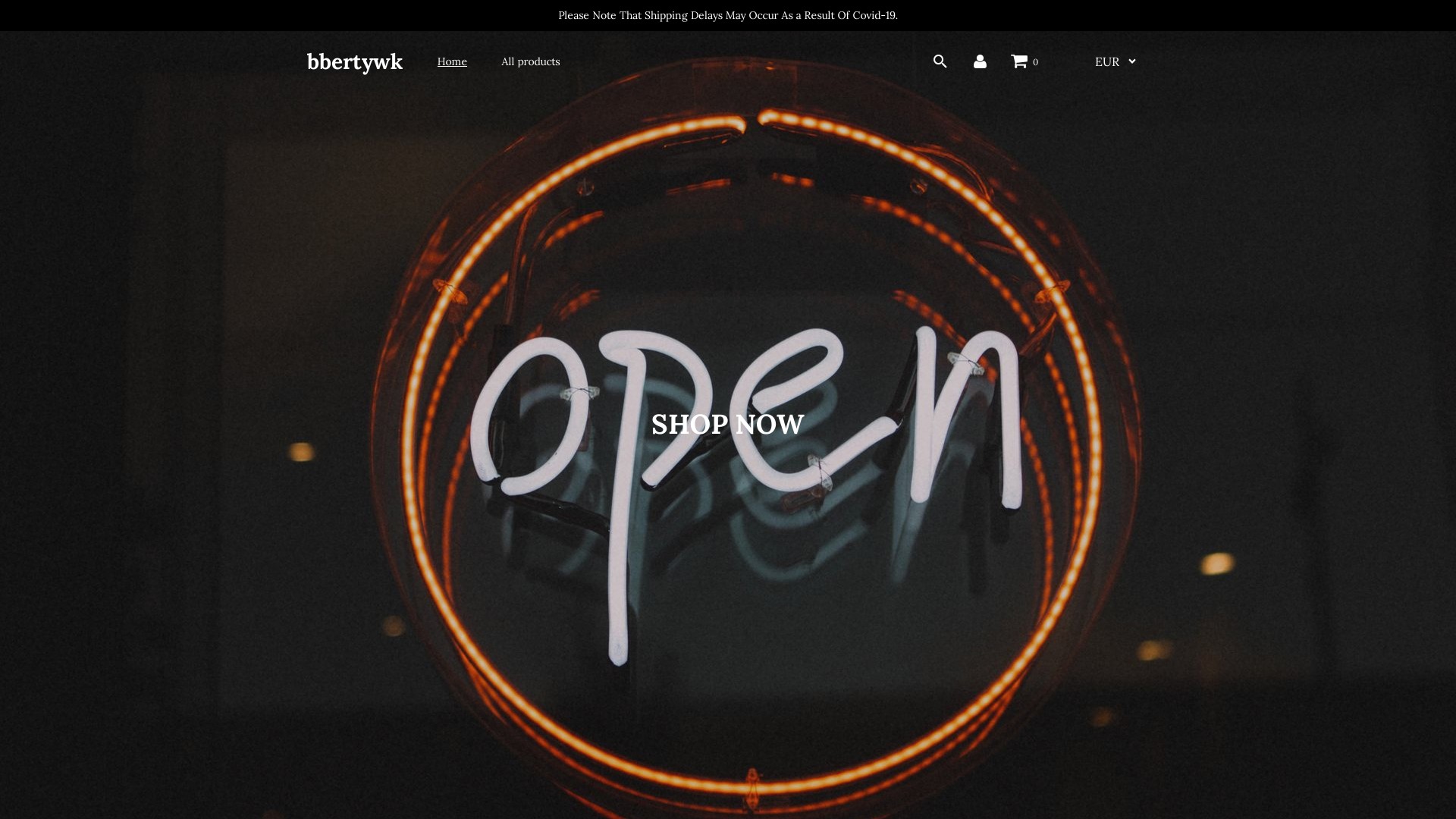Click the word 'Covid-19' in announcement bar
The width and height of the screenshot is (1456, 819).
tap(874, 15)
